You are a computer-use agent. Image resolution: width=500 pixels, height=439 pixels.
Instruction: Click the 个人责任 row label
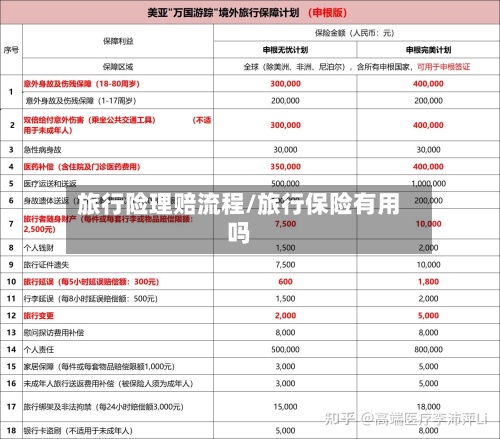point(39,350)
